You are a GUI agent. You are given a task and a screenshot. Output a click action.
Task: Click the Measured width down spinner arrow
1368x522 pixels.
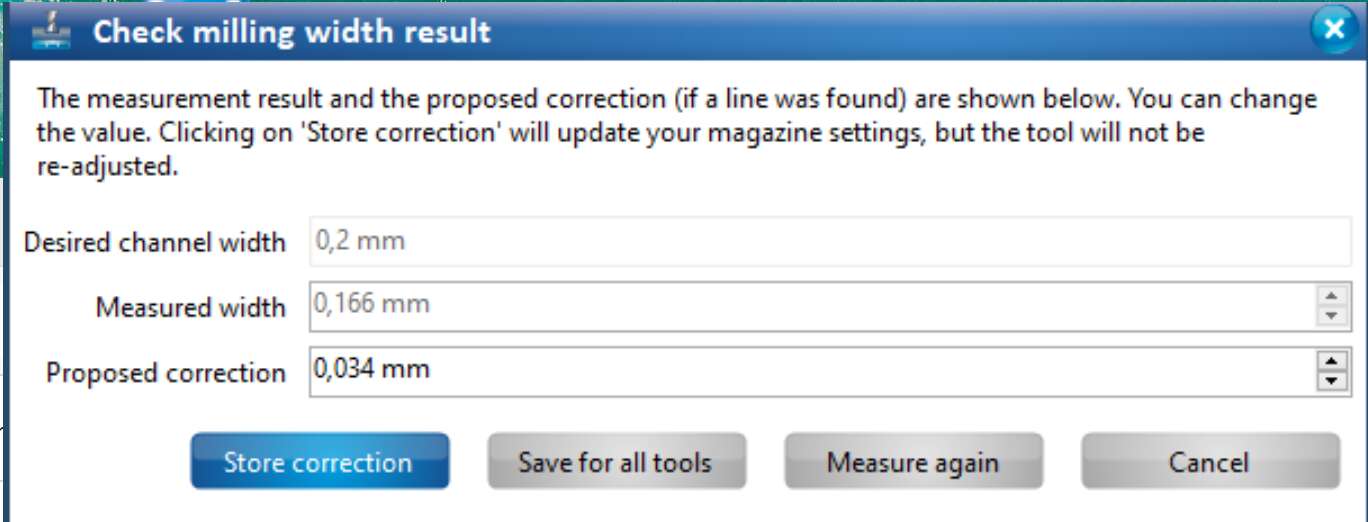tap(1331, 315)
